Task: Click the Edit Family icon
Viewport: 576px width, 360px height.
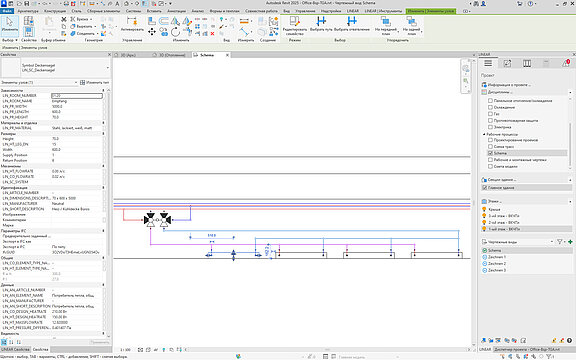Action: [295, 25]
